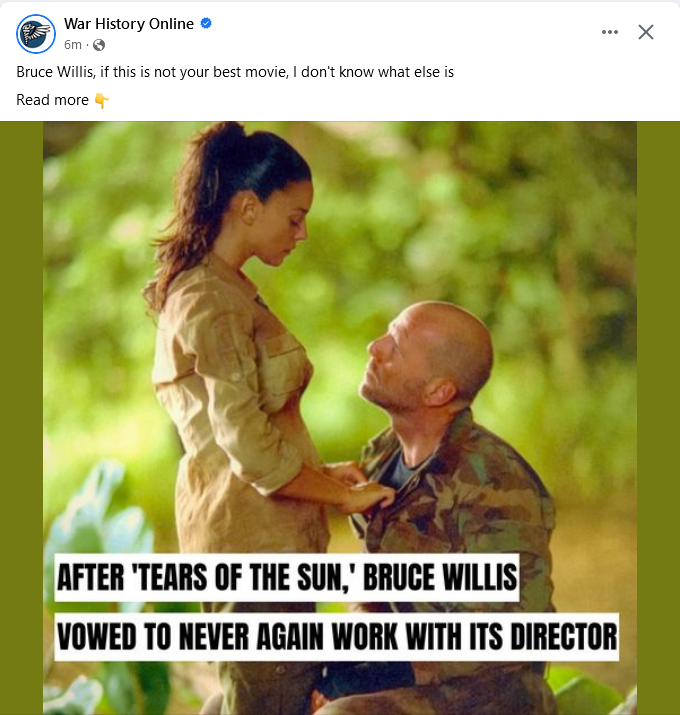Click the pointing-down hand emoji
The height and width of the screenshot is (715, 680).
point(101,100)
